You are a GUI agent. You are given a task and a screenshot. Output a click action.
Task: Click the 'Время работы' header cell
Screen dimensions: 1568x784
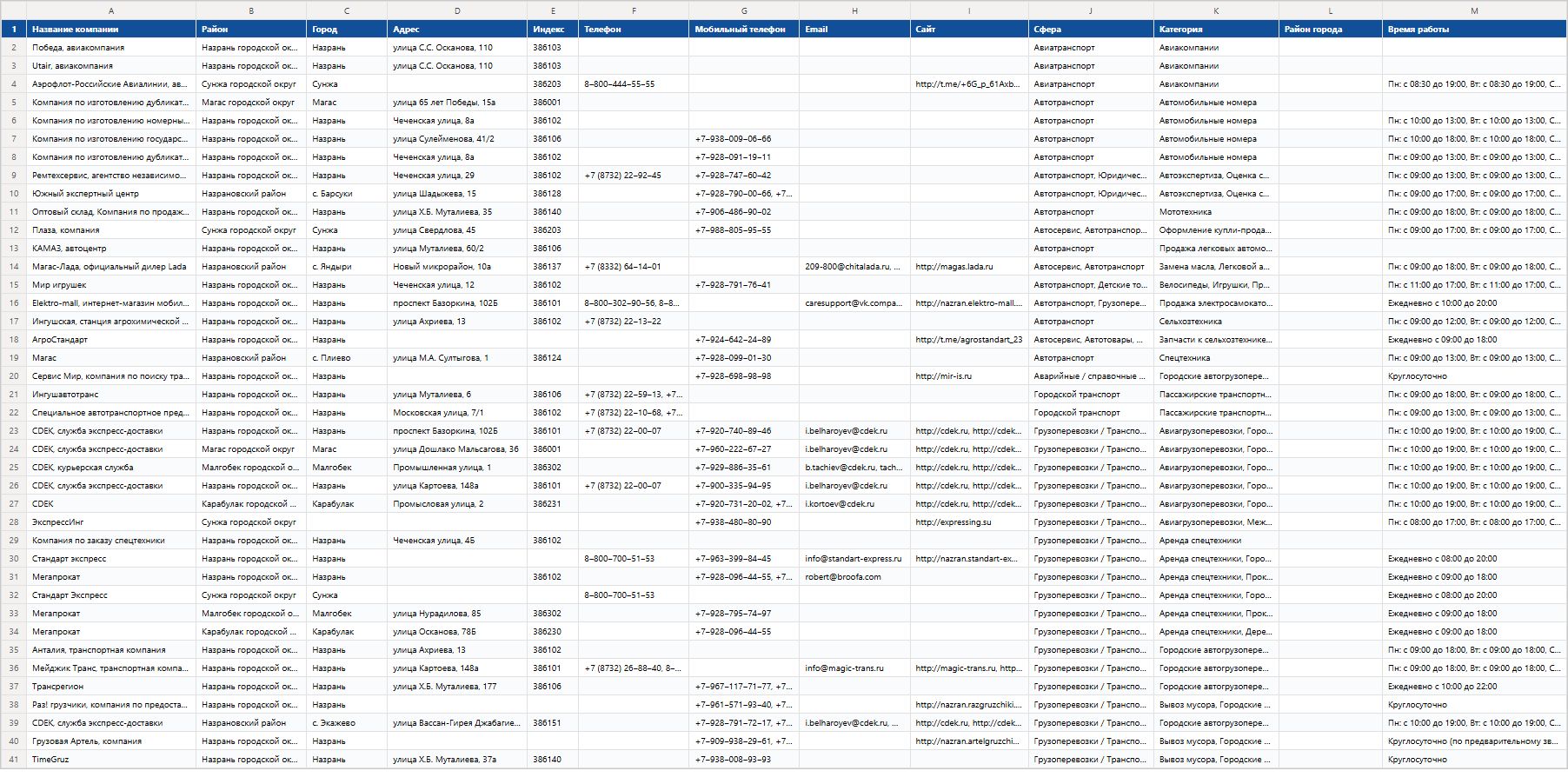tap(1474, 30)
